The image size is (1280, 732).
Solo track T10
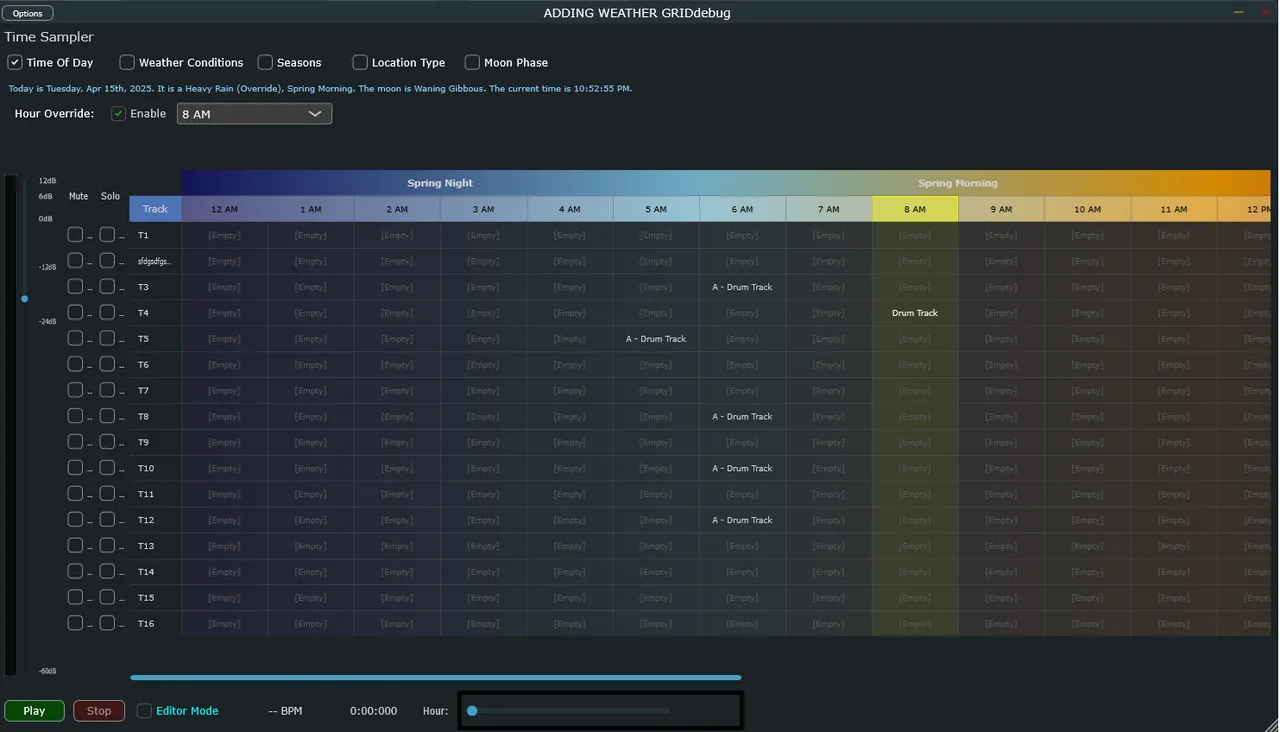[107, 468]
